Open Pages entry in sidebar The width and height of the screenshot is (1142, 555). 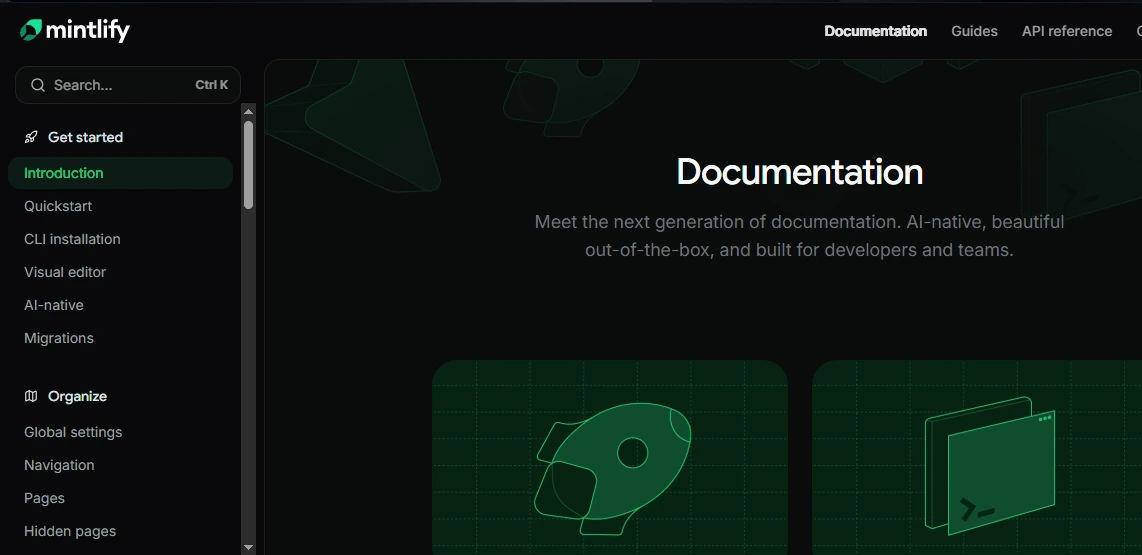44,498
